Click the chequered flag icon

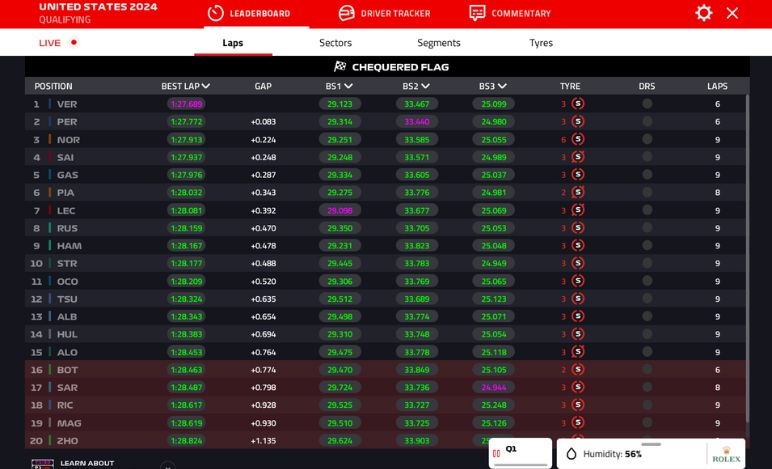pos(340,67)
